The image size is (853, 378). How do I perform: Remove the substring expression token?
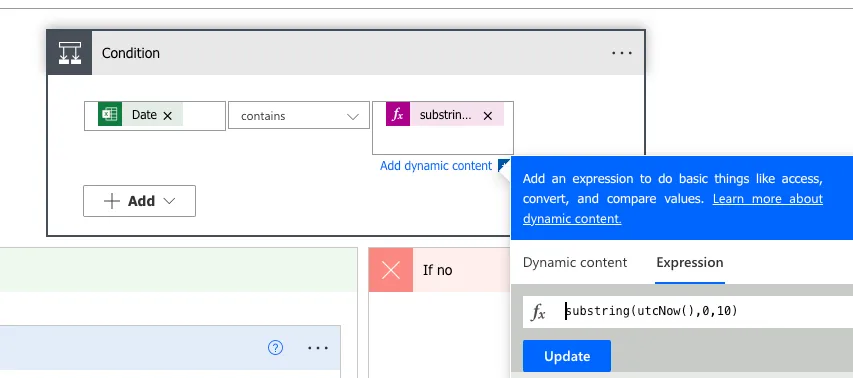(x=487, y=116)
